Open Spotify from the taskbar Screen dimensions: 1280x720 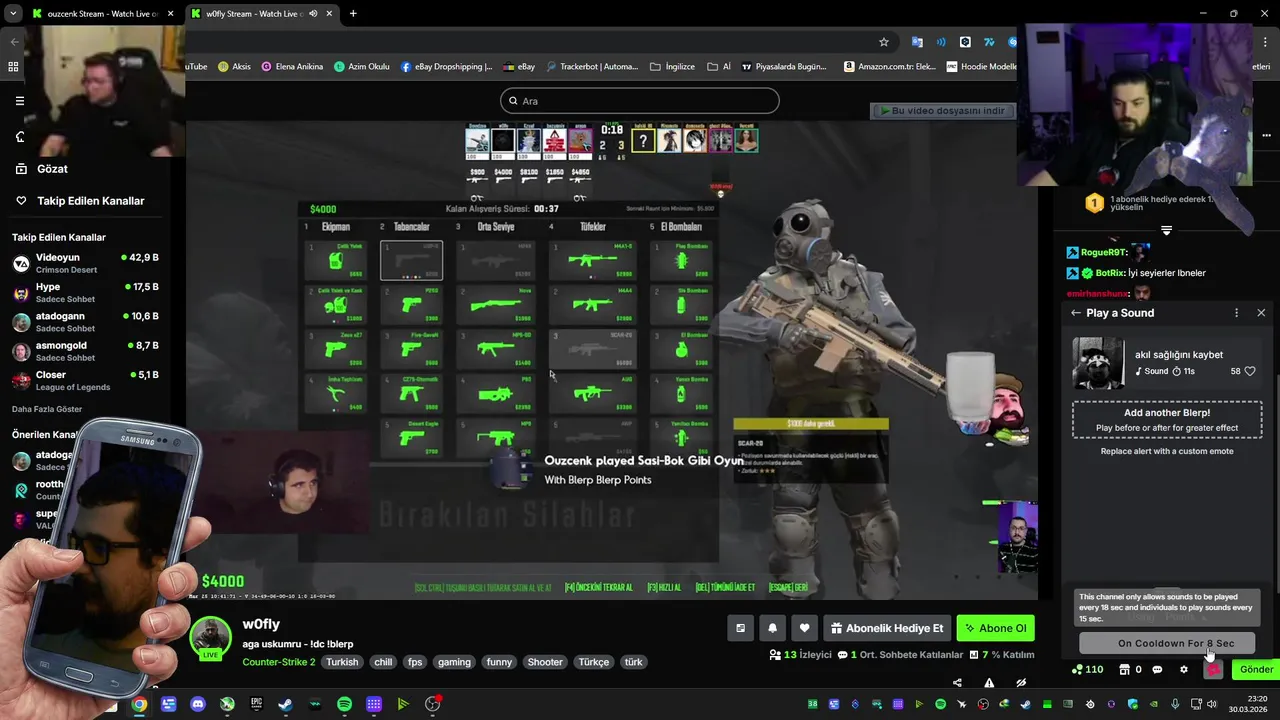tap(344, 704)
